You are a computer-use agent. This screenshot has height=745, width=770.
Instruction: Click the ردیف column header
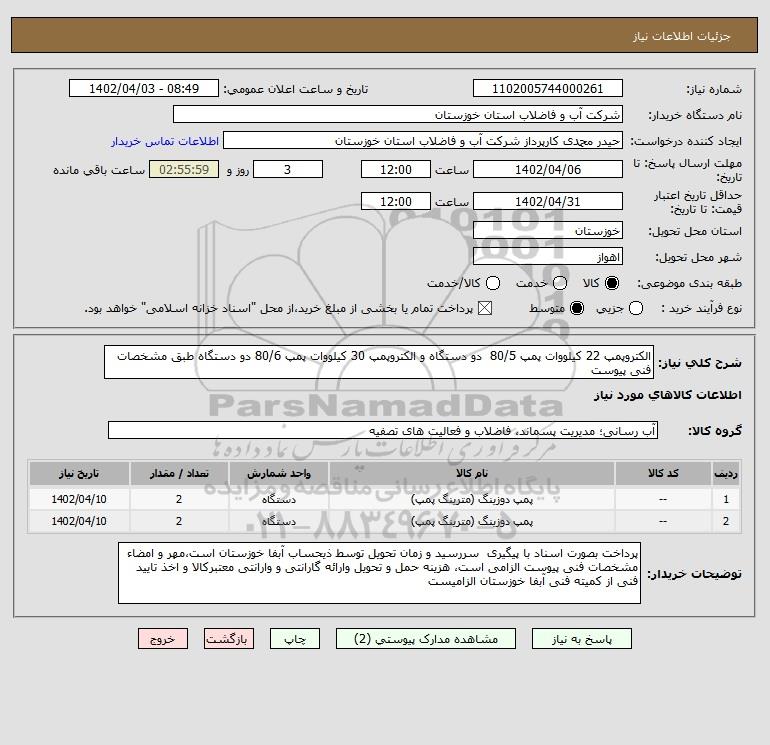pyautogui.click(x=726, y=473)
